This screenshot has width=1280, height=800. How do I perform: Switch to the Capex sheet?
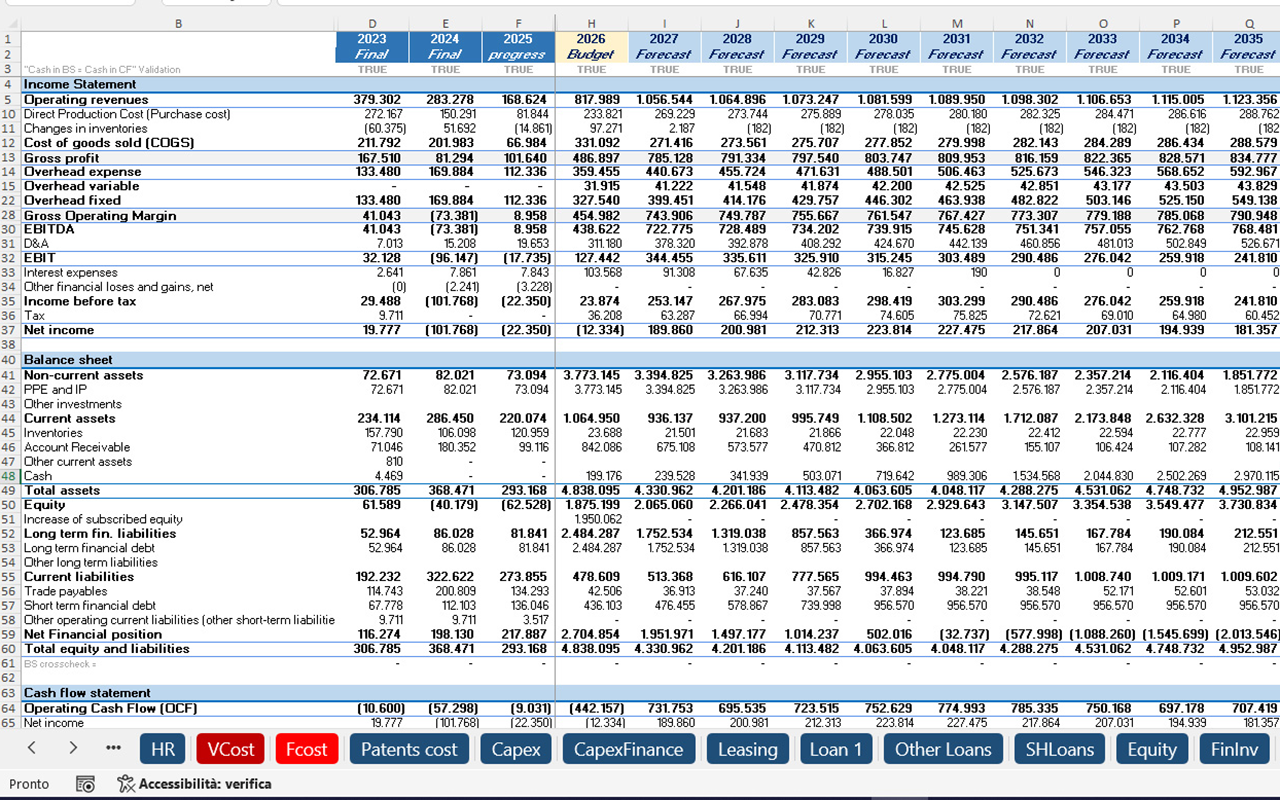pyautogui.click(x=516, y=748)
